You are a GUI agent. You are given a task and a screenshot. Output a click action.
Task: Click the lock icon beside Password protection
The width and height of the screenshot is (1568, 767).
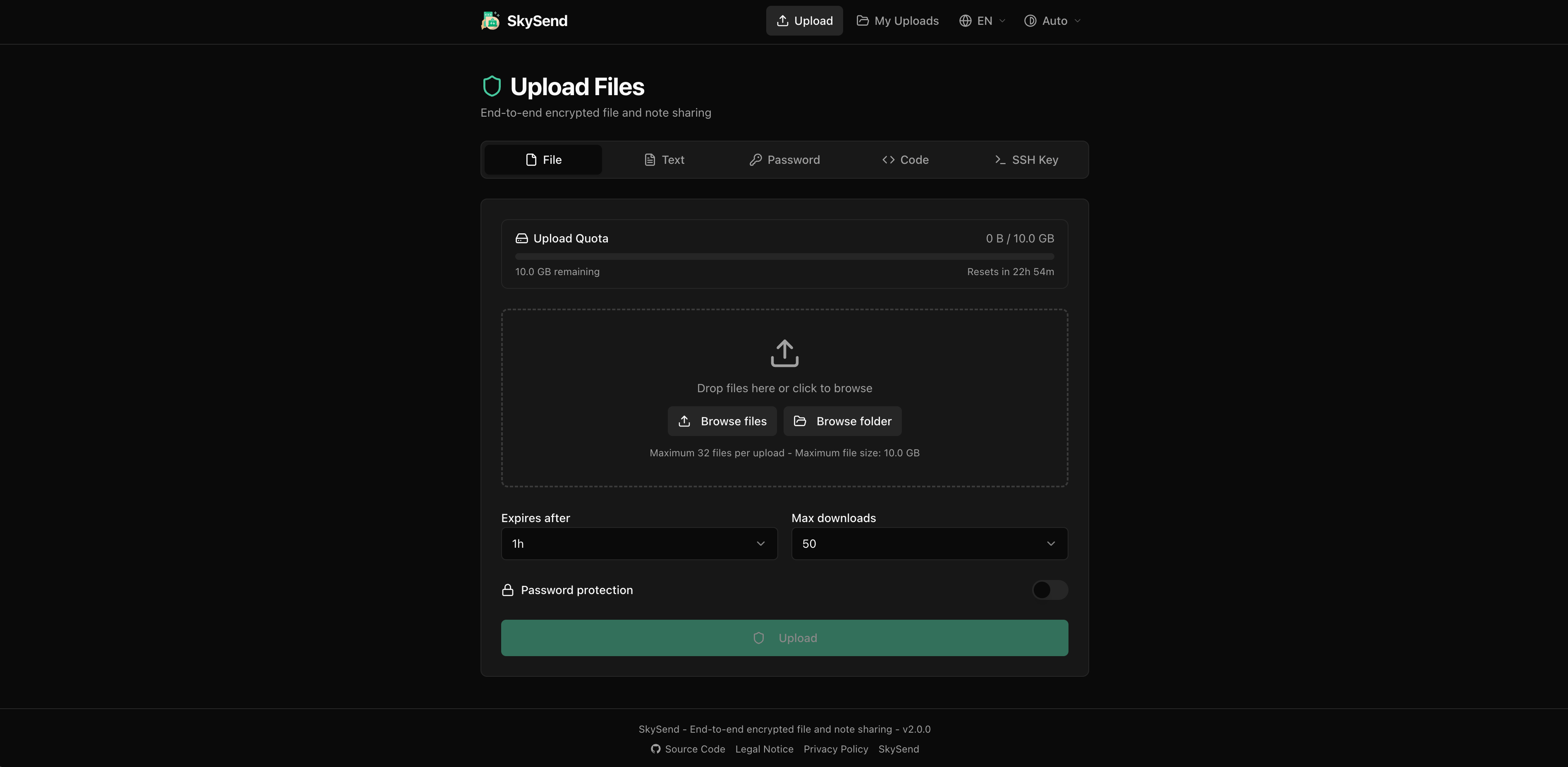(508, 590)
